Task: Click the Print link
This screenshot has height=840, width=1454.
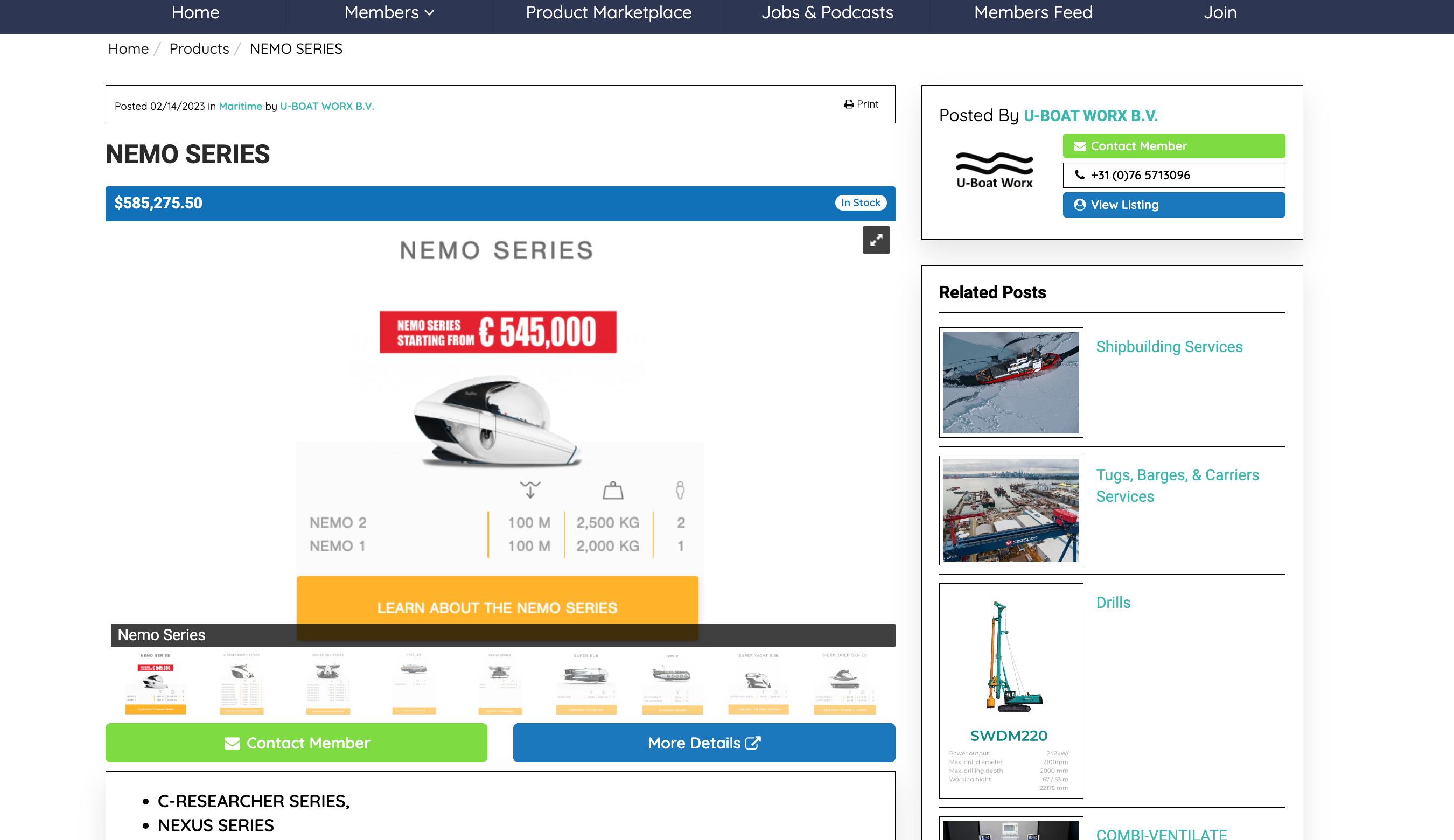Action: pyautogui.click(x=861, y=104)
